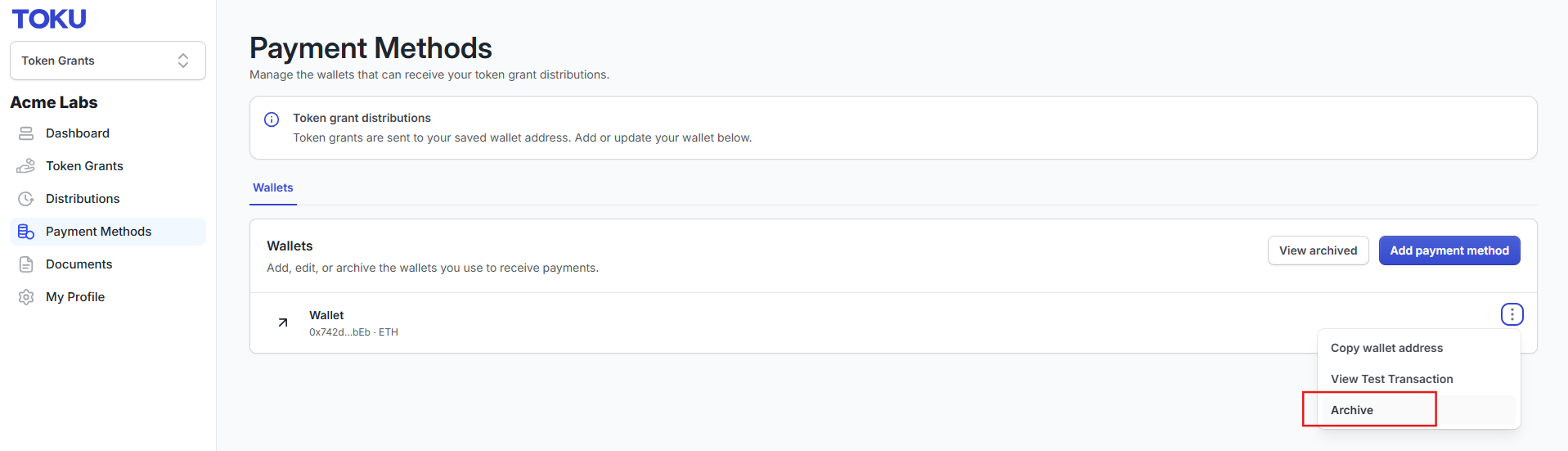The height and width of the screenshot is (451, 1568).
Task: Switch to the Wallets tab
Action: point(273,187)
